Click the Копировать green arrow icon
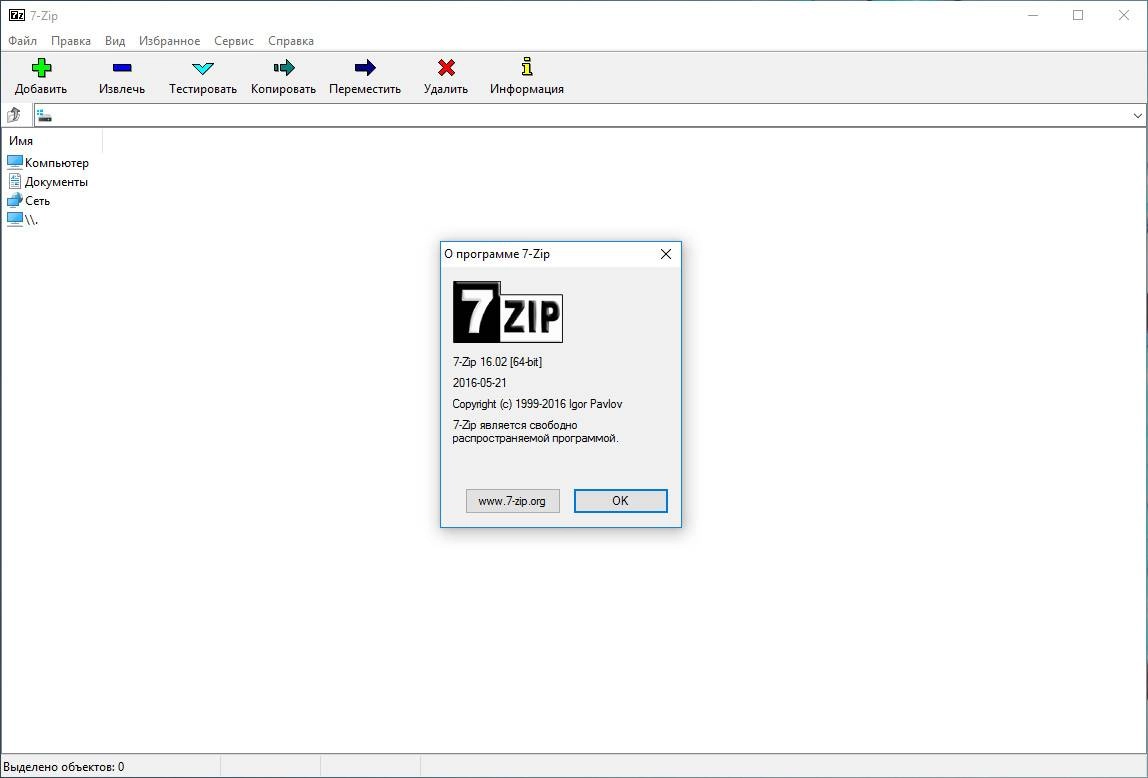Screen dimensions: 1148x778 [284, 68]
